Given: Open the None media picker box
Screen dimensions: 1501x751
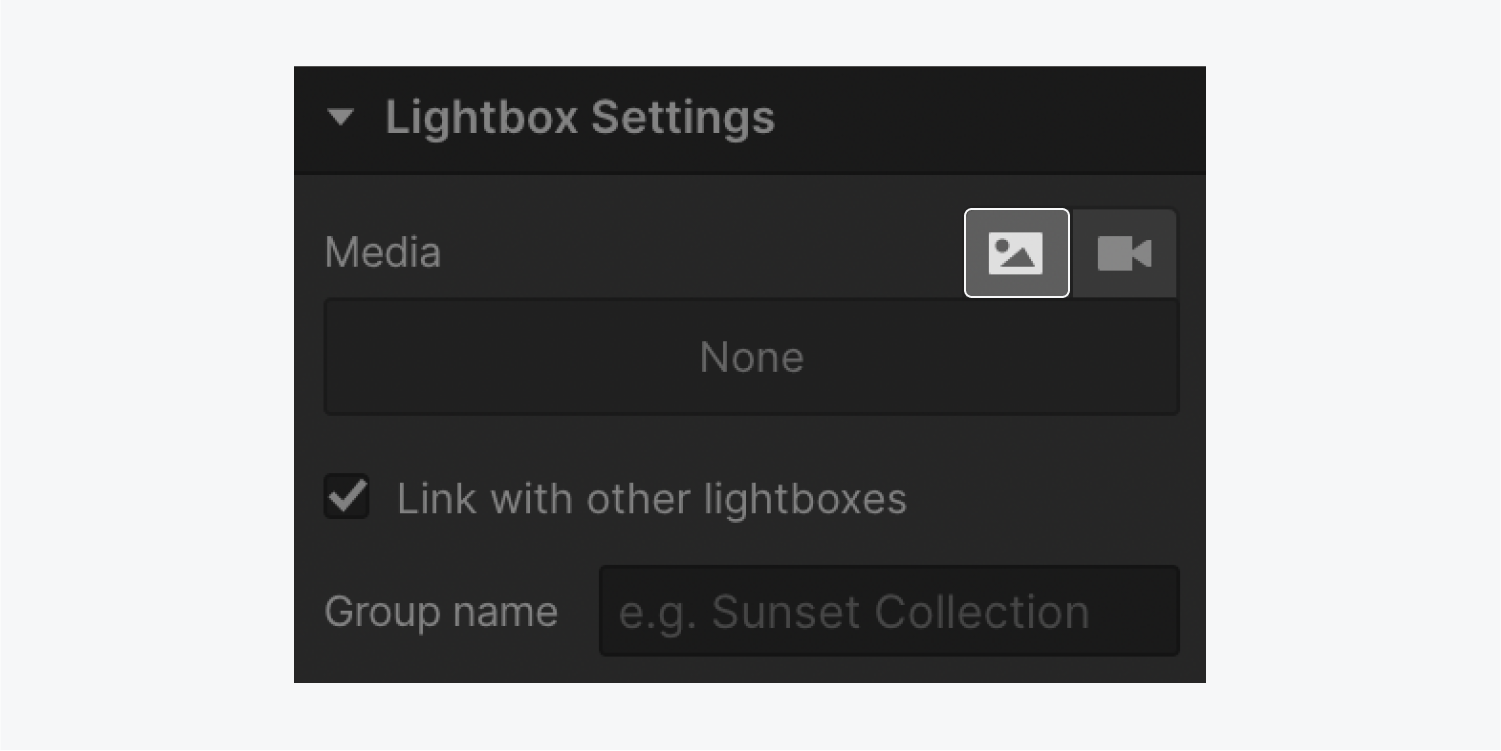Looking at the screenshot, I should click(752, 357).
